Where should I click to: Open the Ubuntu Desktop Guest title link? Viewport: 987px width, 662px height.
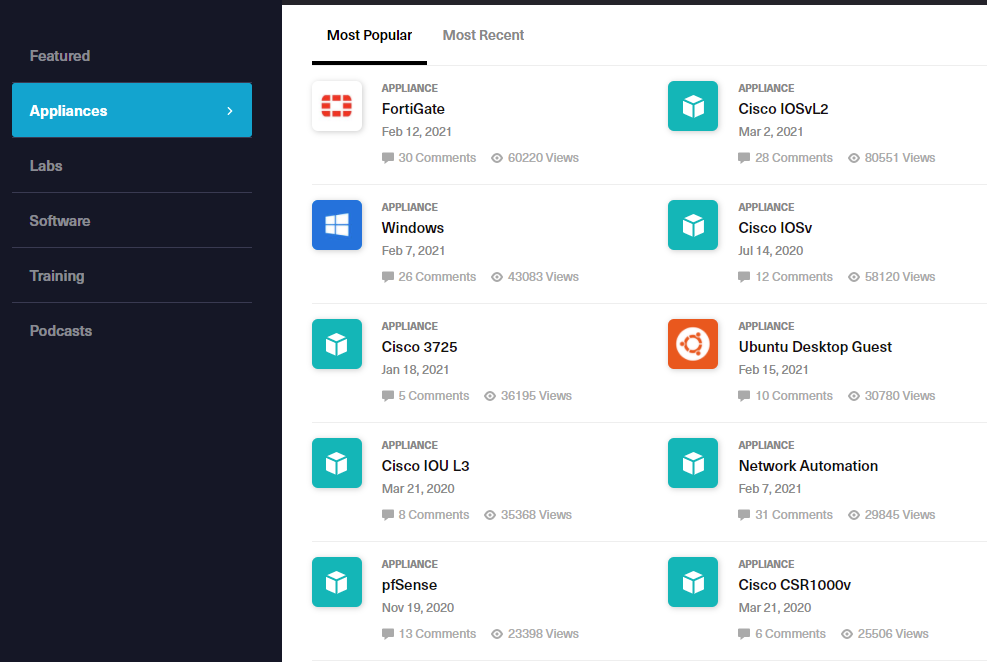pyautogui.click(x=815, y=347)
